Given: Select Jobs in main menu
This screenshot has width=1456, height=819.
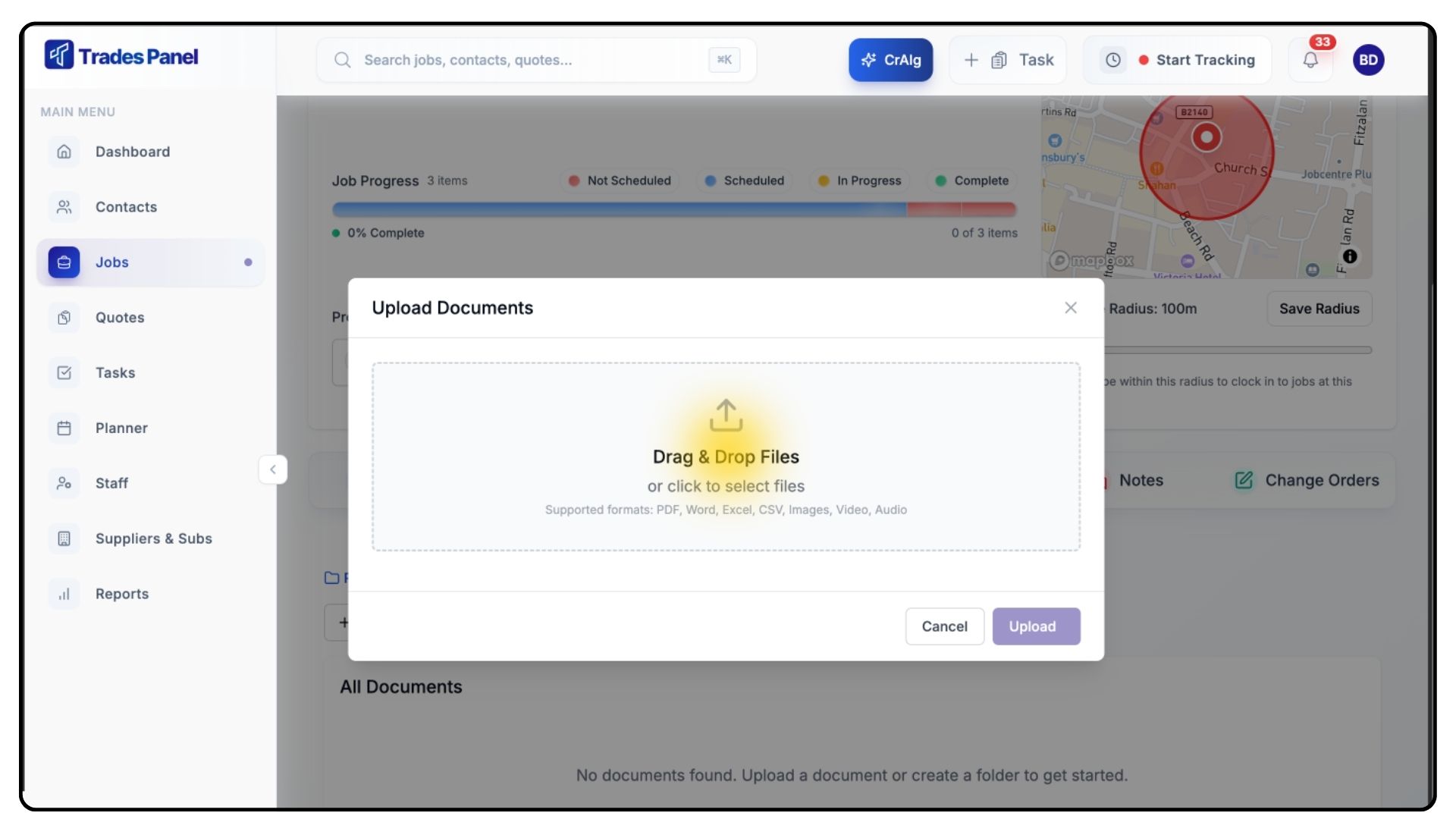Looking at the screenshot, I should click(112, 262).
